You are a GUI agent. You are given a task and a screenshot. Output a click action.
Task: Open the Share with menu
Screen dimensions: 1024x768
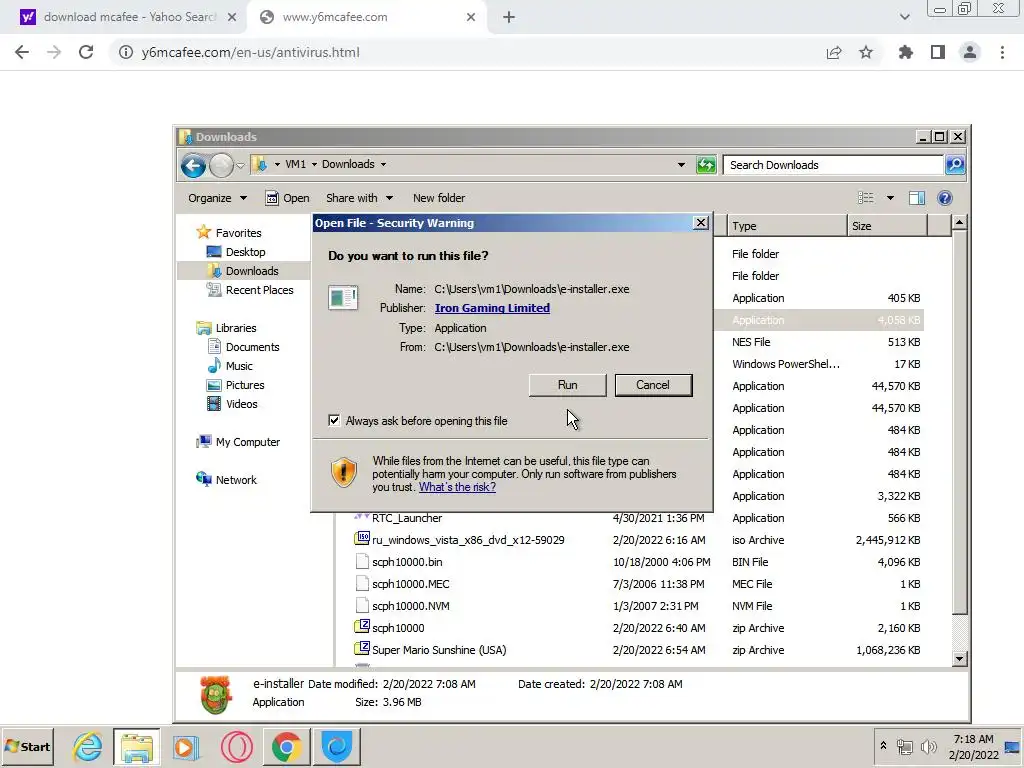click(x=359, y=198)
